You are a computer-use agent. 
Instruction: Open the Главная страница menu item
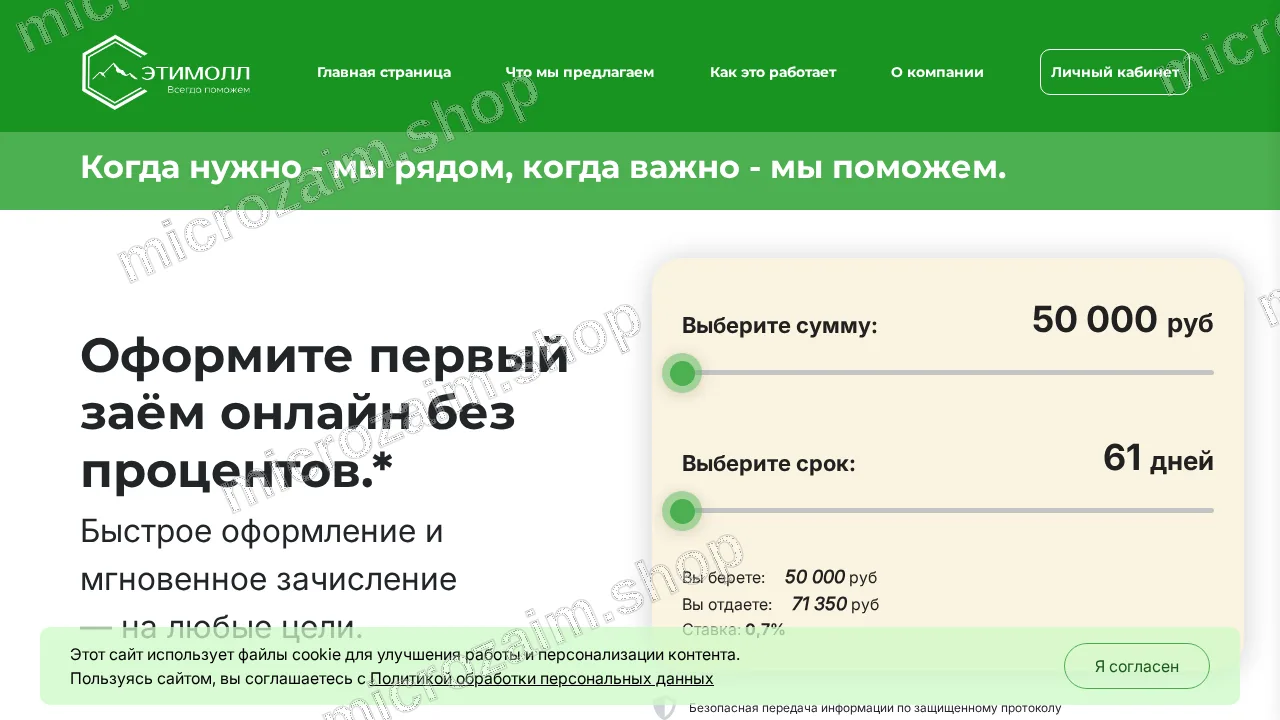pos(384,72)
